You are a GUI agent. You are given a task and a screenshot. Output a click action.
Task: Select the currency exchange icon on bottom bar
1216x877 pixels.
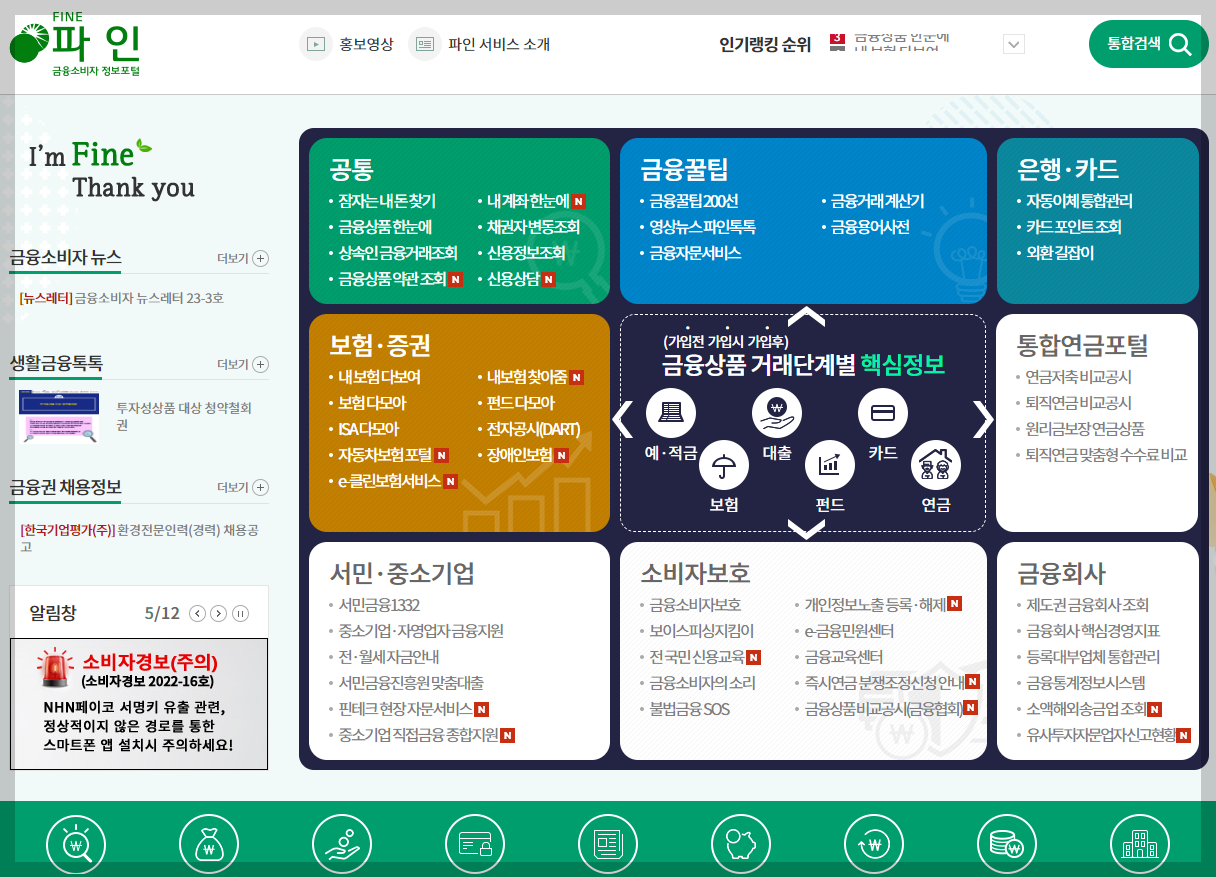tap(874, 843)
